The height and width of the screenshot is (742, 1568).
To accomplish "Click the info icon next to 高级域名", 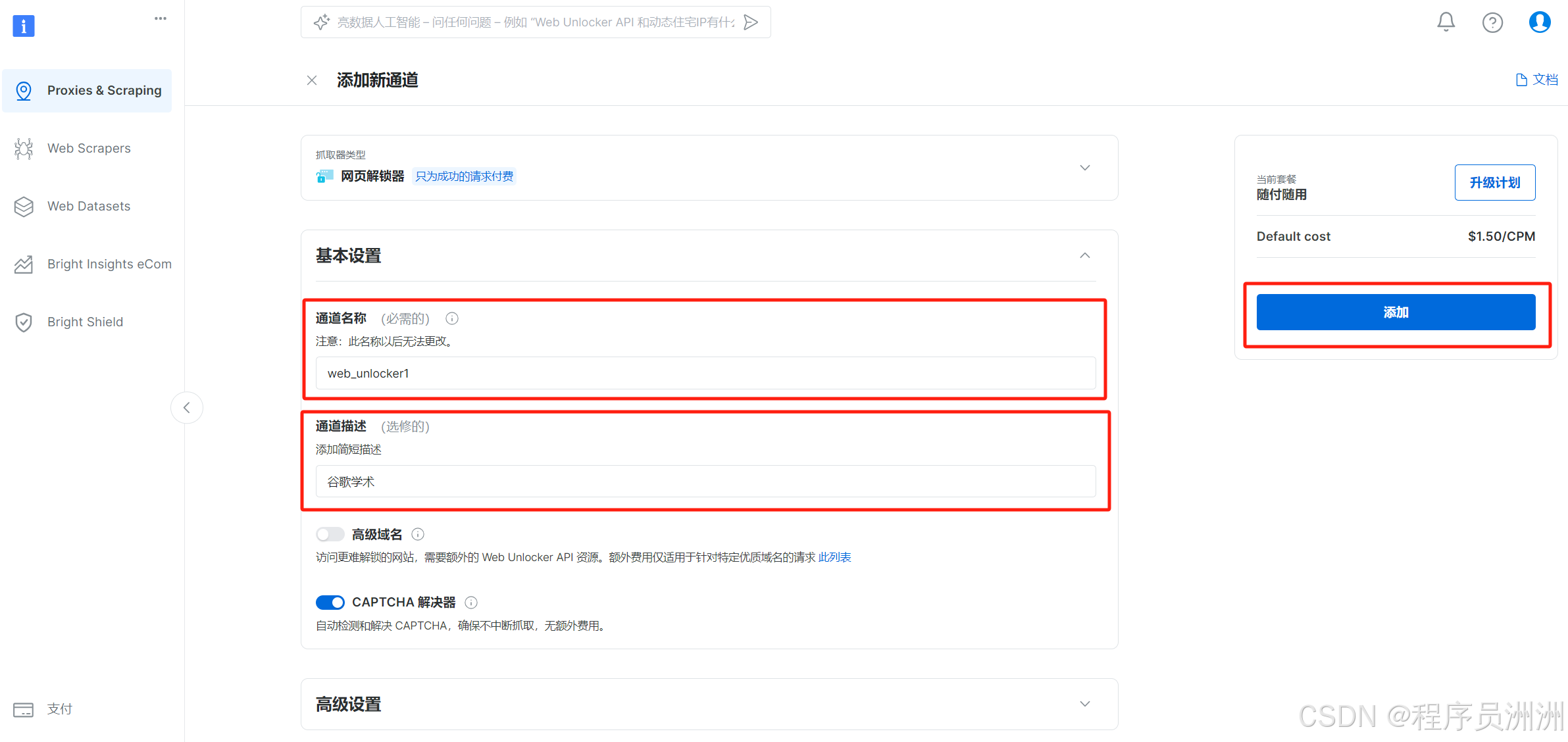I will click(418, 534).
